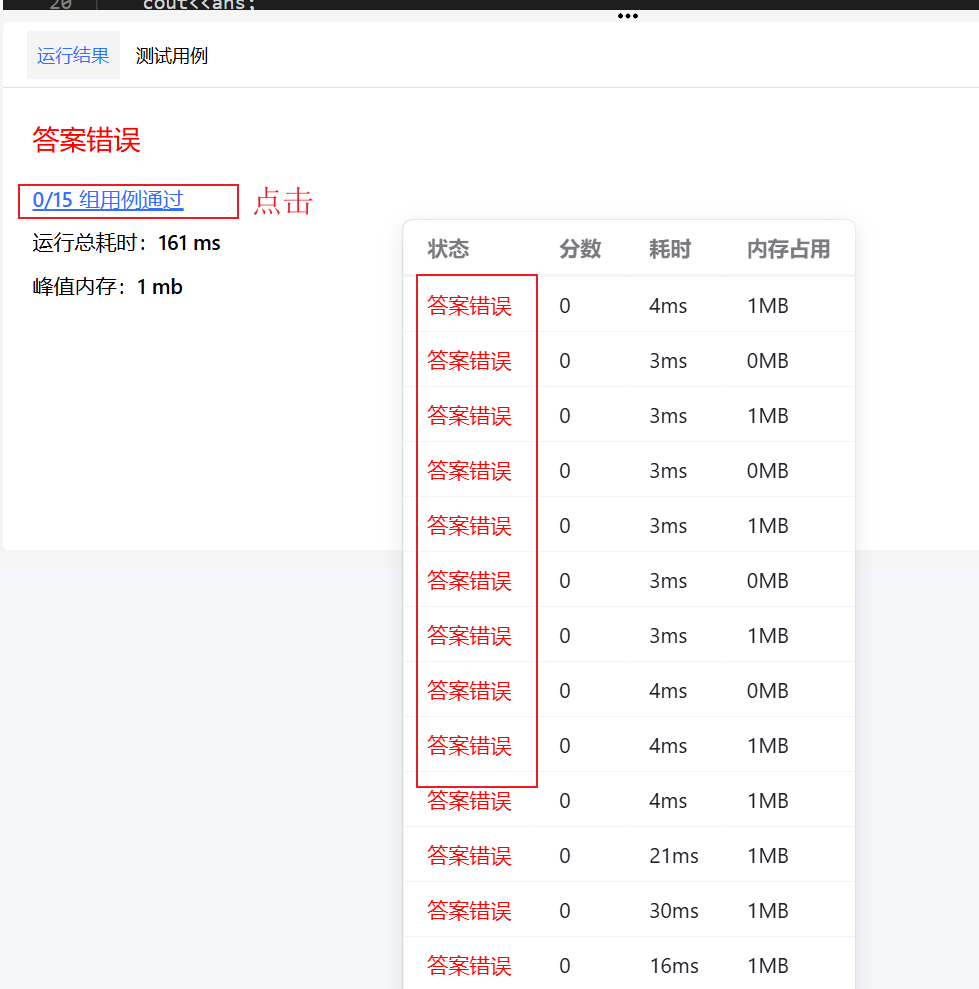Click the large red 答案错误 result heading

pos(86,140)
